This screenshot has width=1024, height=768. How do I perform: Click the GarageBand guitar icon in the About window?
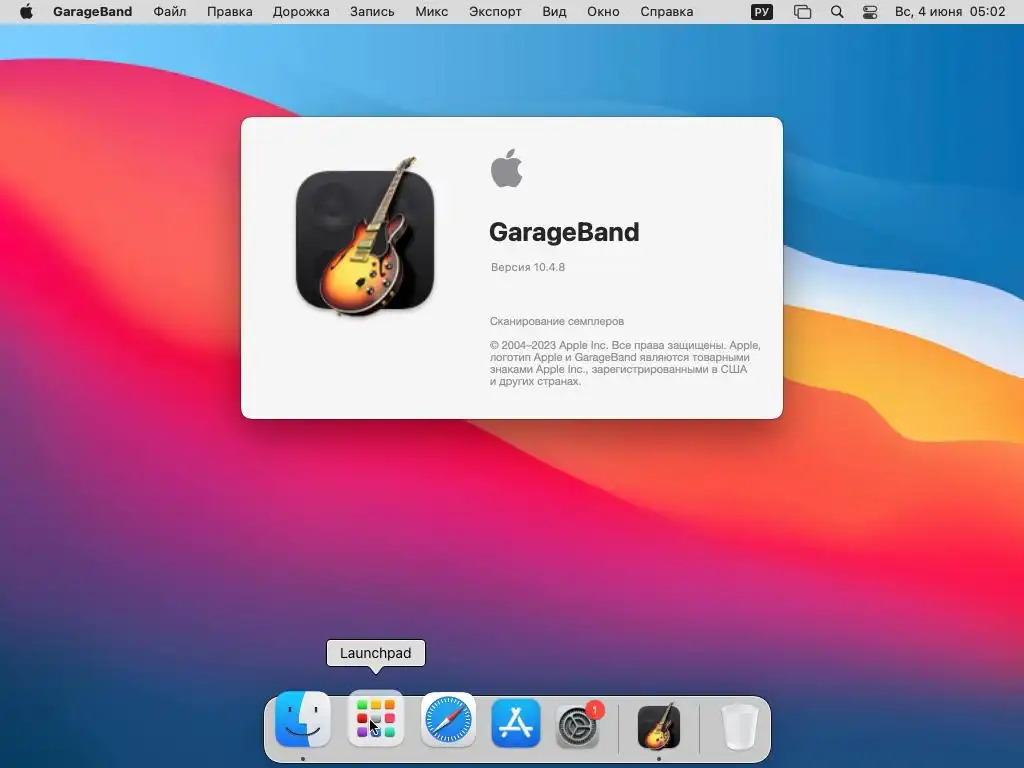(365, 236)
